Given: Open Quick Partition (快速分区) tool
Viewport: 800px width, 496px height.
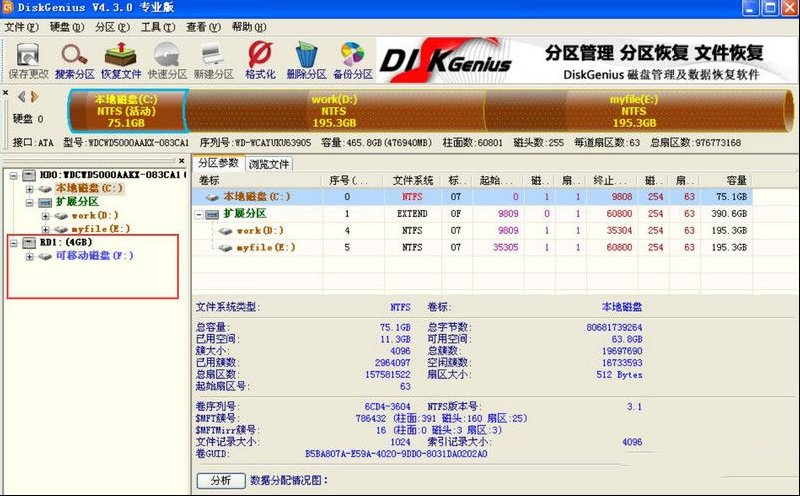Looking at the screenshot, I should pyautogui.click(x=167, y=61).
